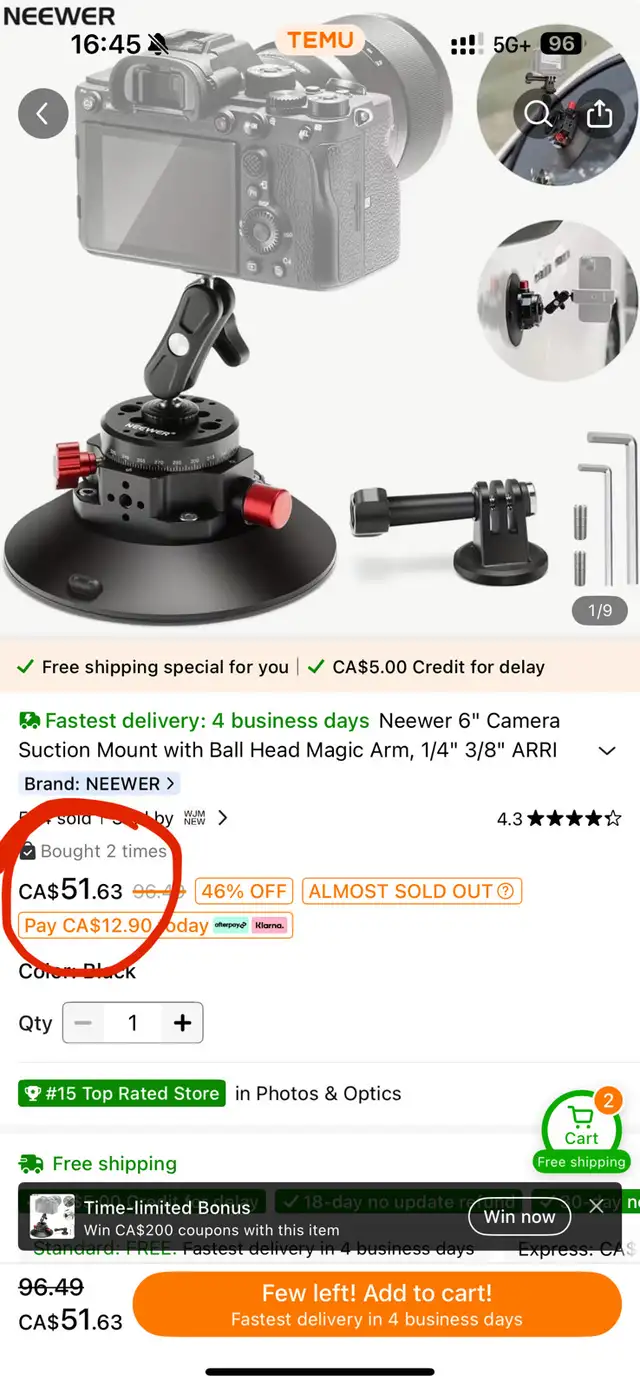This screenshot has width=640, height=1388.
Task: Tap the Klarna payment badge
Action: 269,925
